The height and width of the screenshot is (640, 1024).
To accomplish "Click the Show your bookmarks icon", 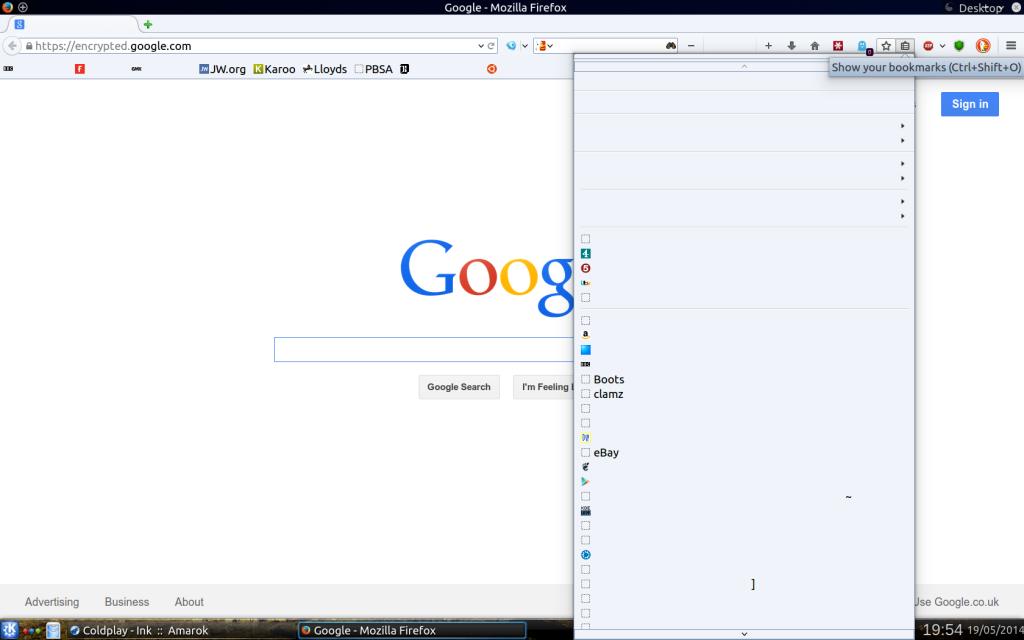I will point(905,46).
